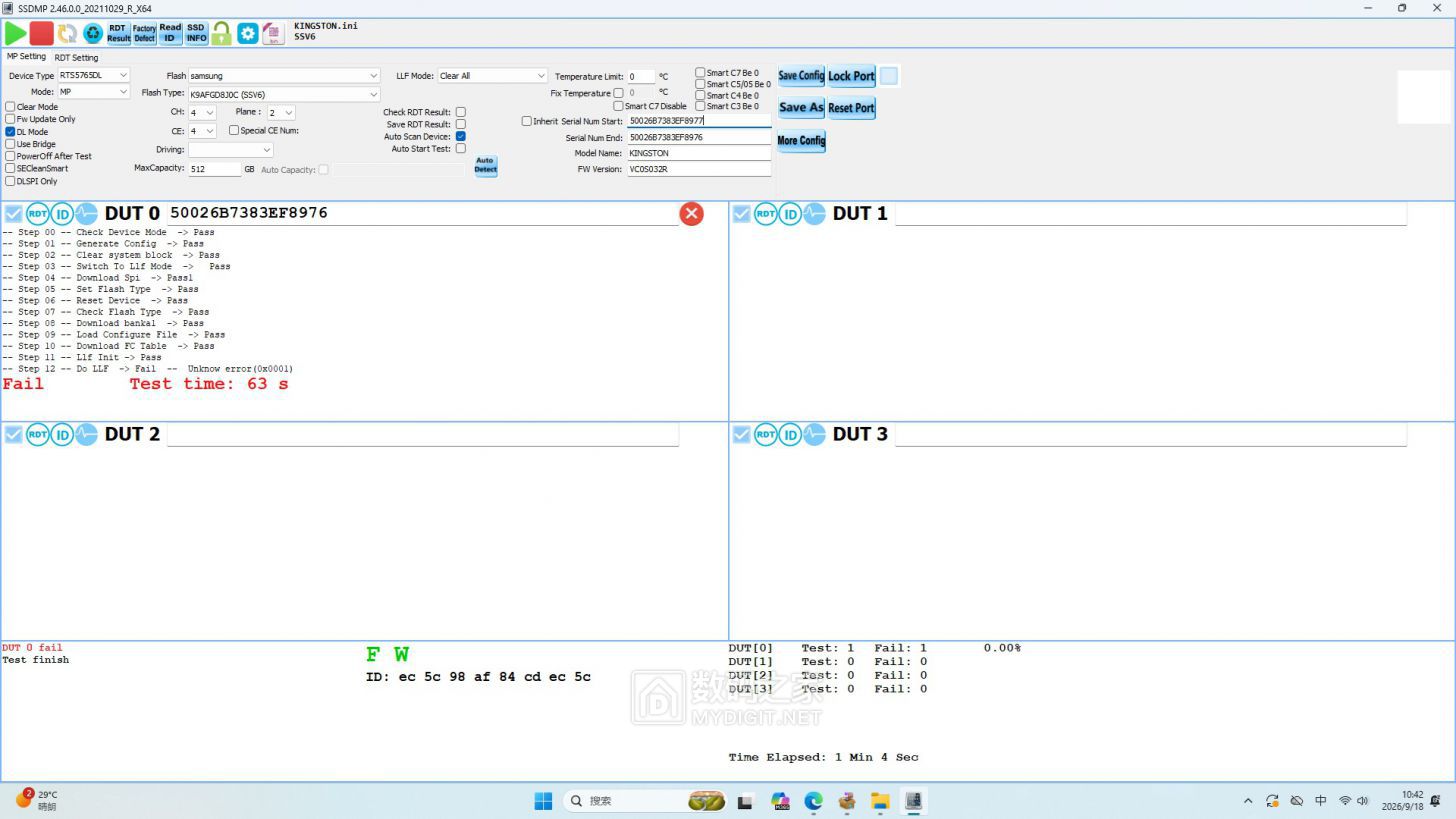1456x819 pixels.
Task: Click the bin file toolbar icon
Action: point(273,33)
